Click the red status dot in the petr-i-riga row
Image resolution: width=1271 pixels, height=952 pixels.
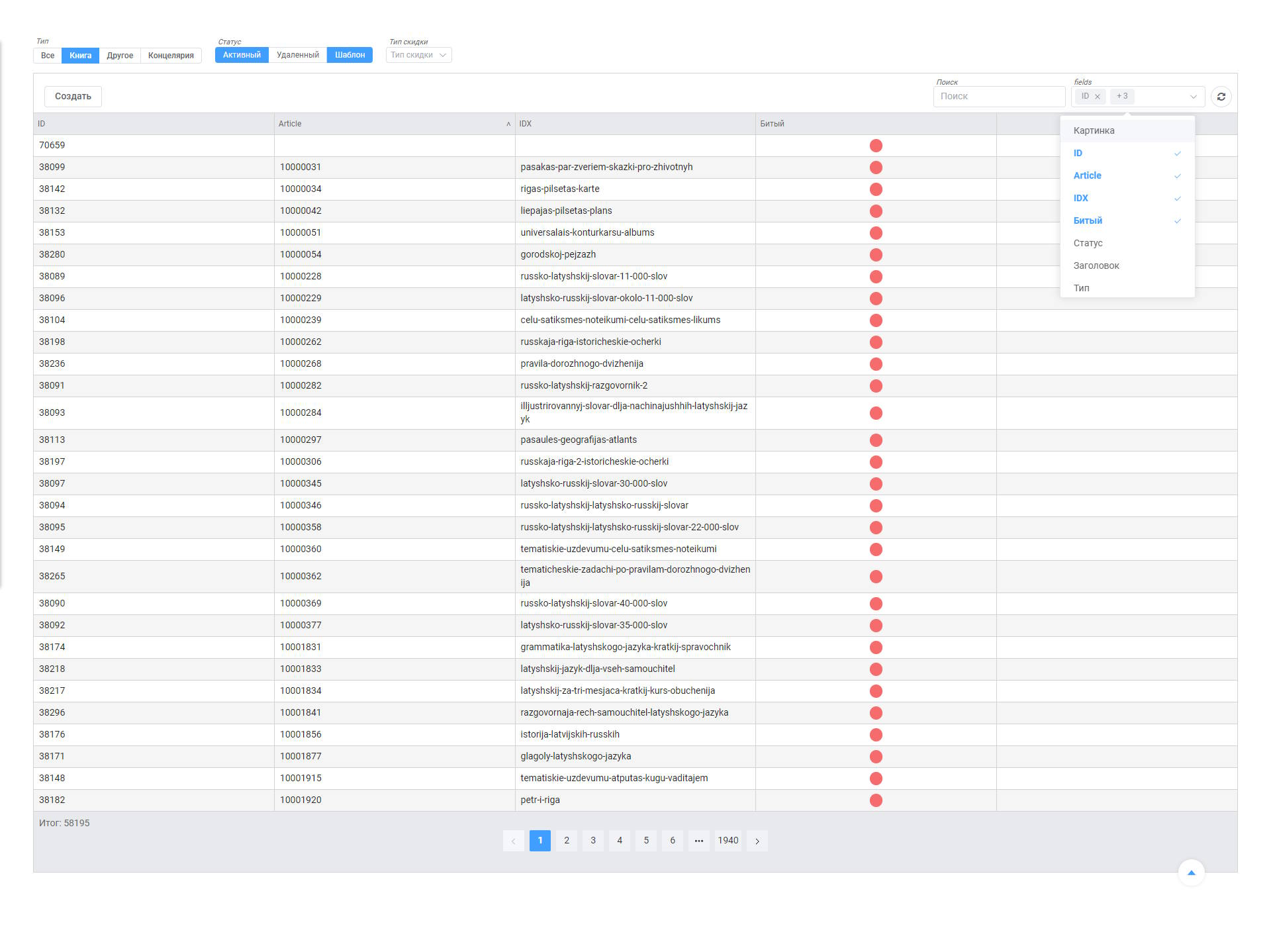876,800
